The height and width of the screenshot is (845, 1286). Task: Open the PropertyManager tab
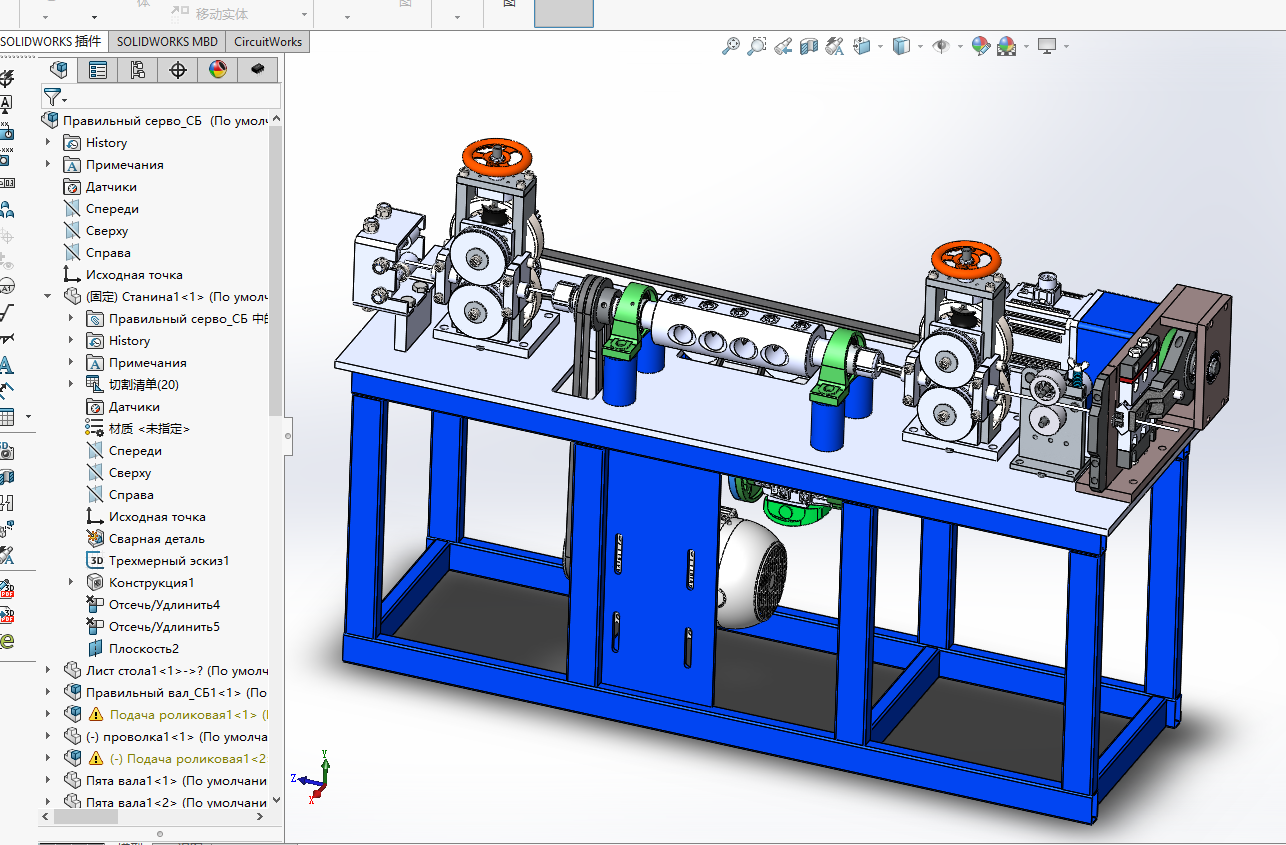pos(98,69)
